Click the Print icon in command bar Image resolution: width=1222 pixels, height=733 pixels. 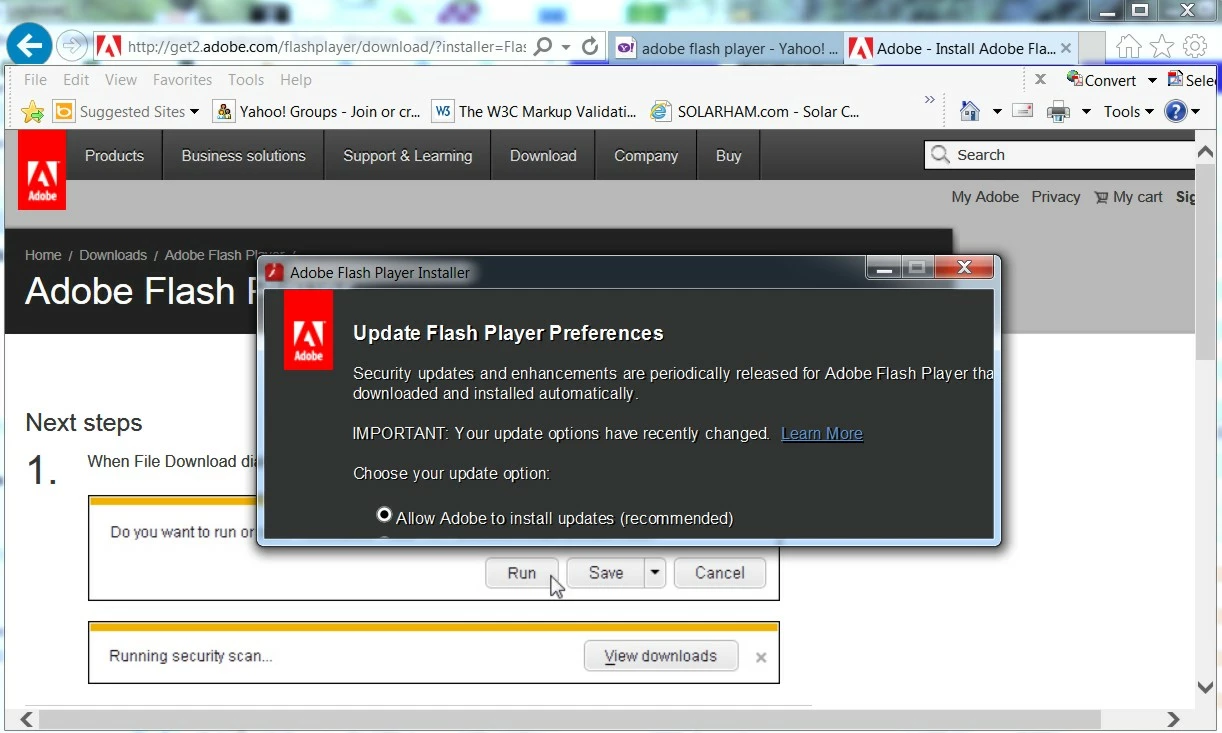1058,112
